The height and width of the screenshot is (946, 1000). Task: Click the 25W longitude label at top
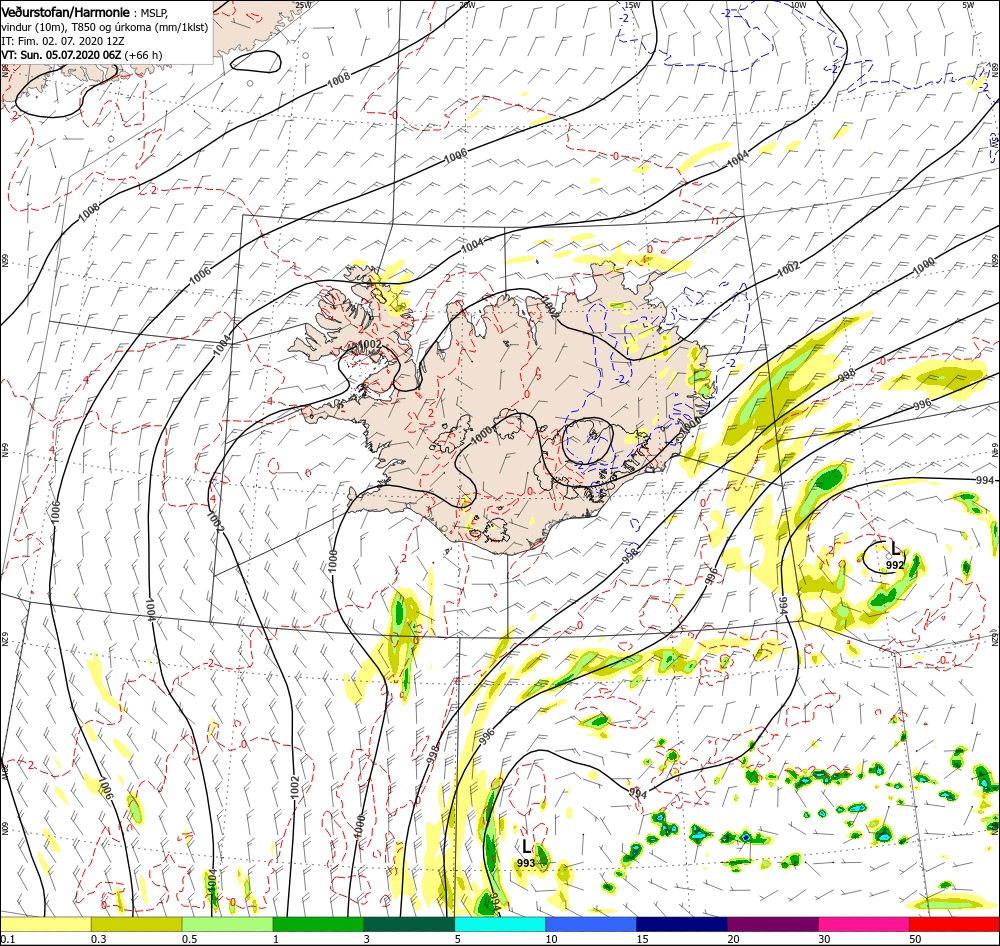304,5
